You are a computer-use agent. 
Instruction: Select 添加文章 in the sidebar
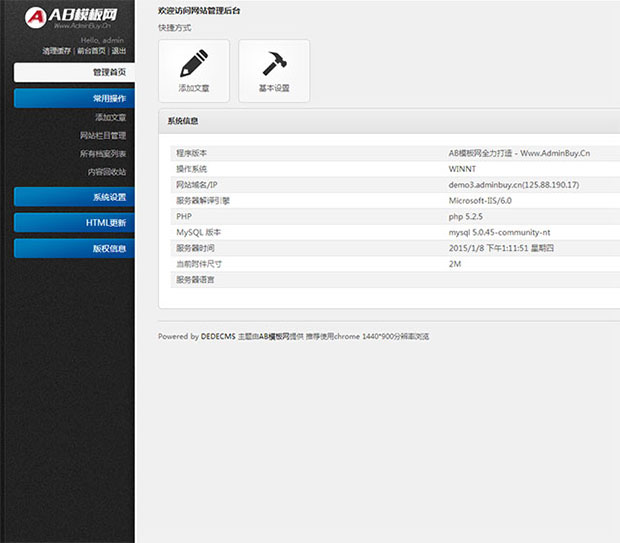[x=110, y=117]
